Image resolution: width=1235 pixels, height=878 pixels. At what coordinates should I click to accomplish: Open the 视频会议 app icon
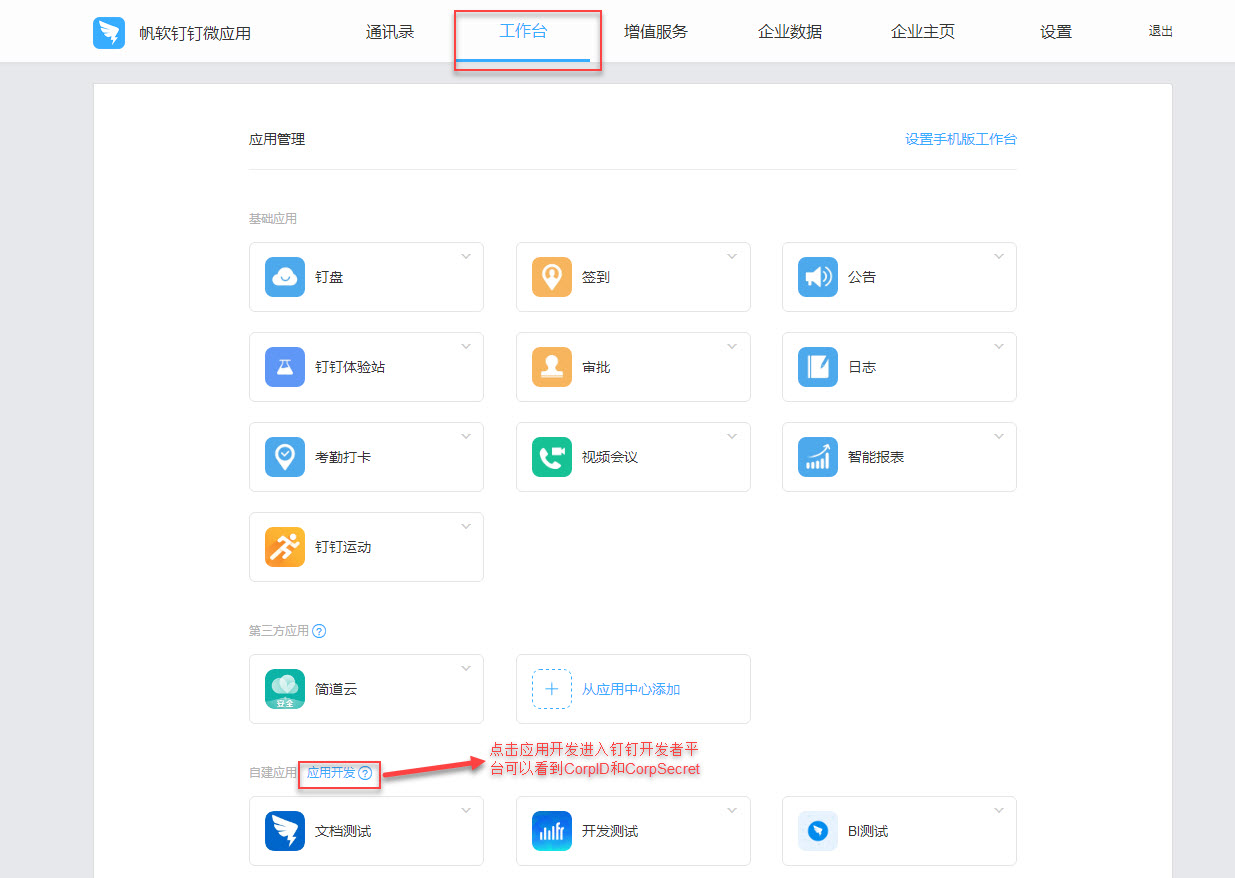click(552, 457)
